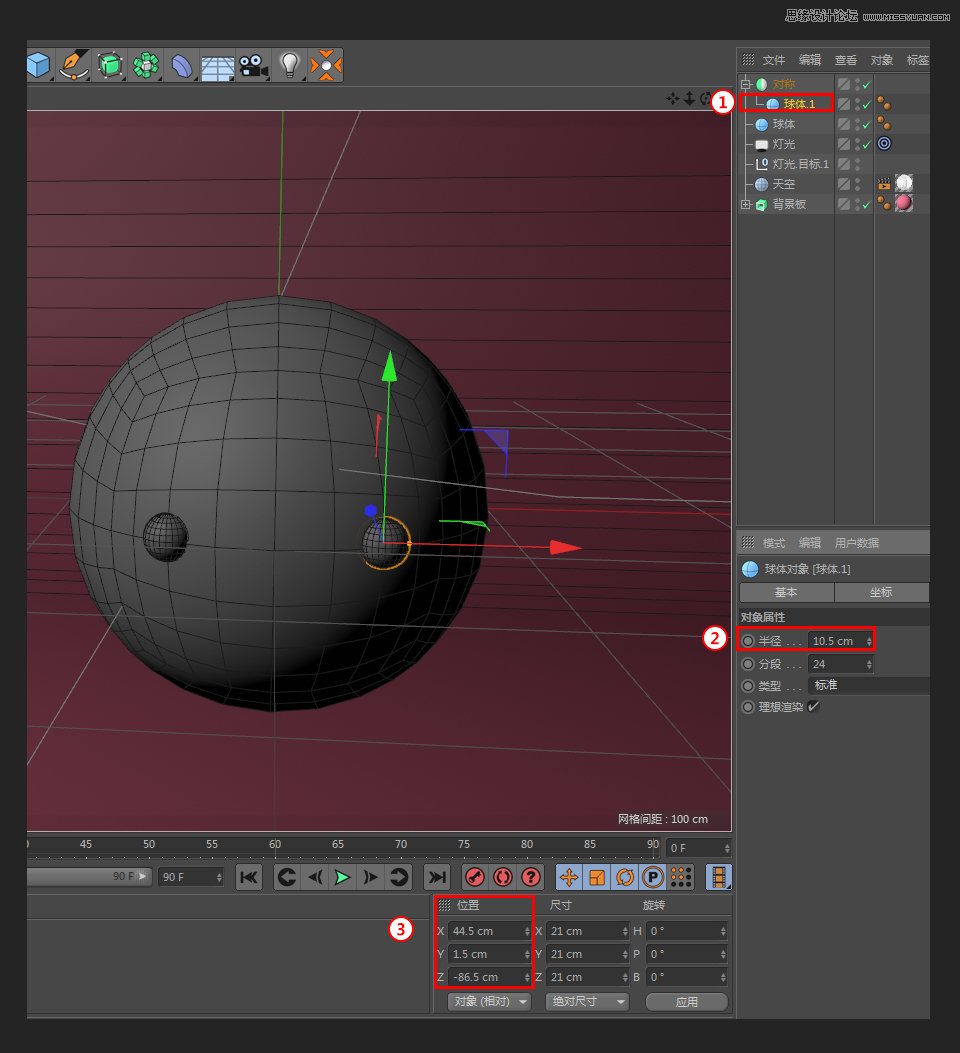Viewport: 960px width, 1053px height.
Task: Click the Move tool icon below the timeline
Action: click(x=568, y=877)
